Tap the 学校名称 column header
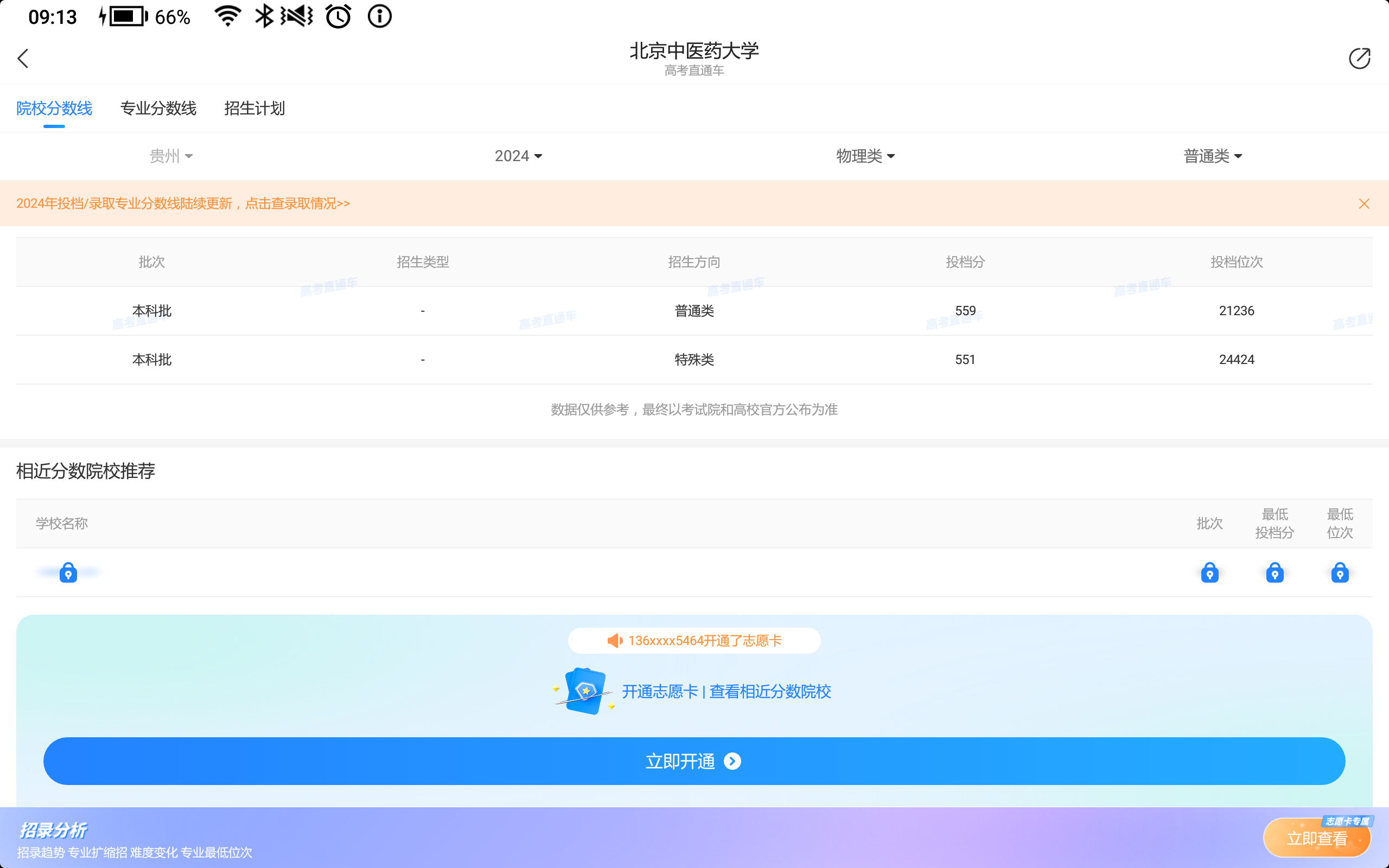Image resolution: width=1389 pixels, height=868 pixels. click(61, 524)
